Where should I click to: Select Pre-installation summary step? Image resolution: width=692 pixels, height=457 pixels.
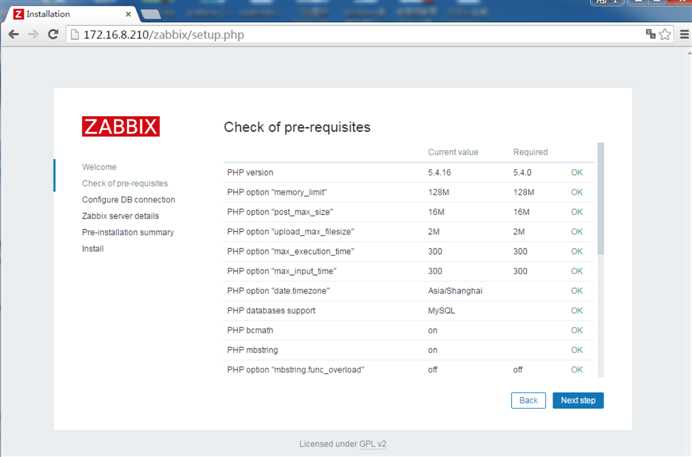128,232
